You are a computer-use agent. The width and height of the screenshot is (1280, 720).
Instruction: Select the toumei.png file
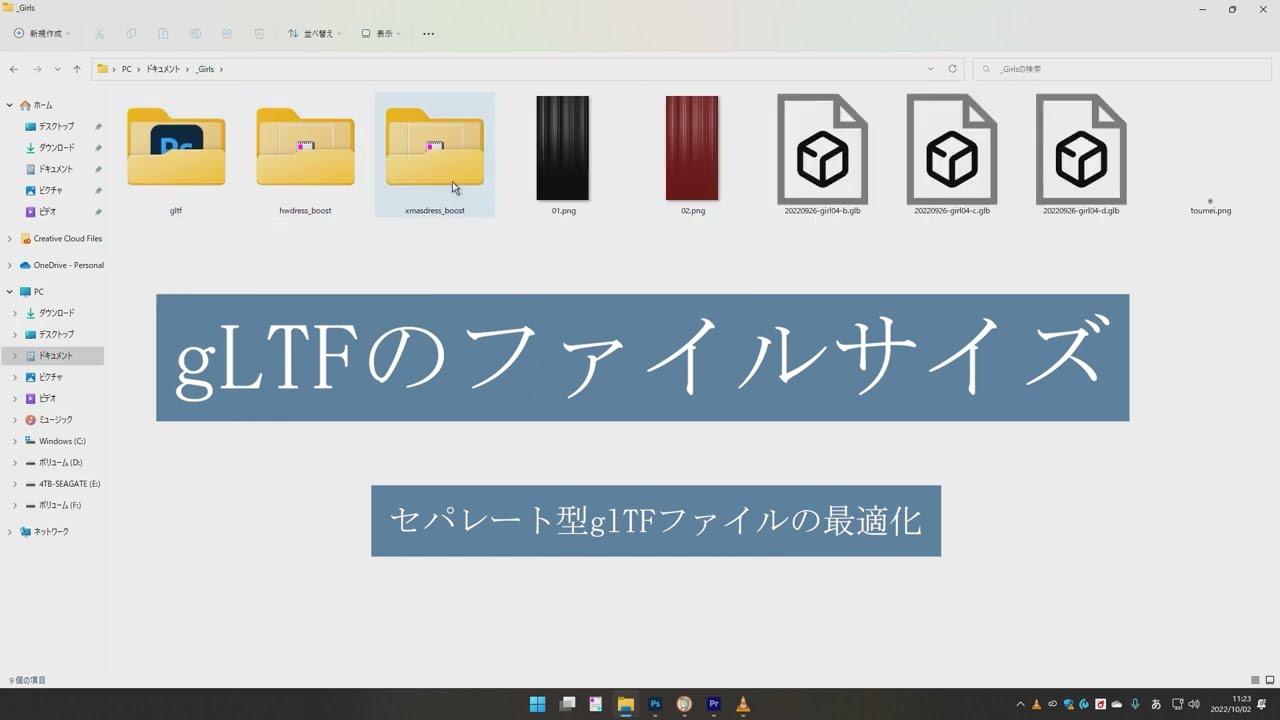point(1210,207)
